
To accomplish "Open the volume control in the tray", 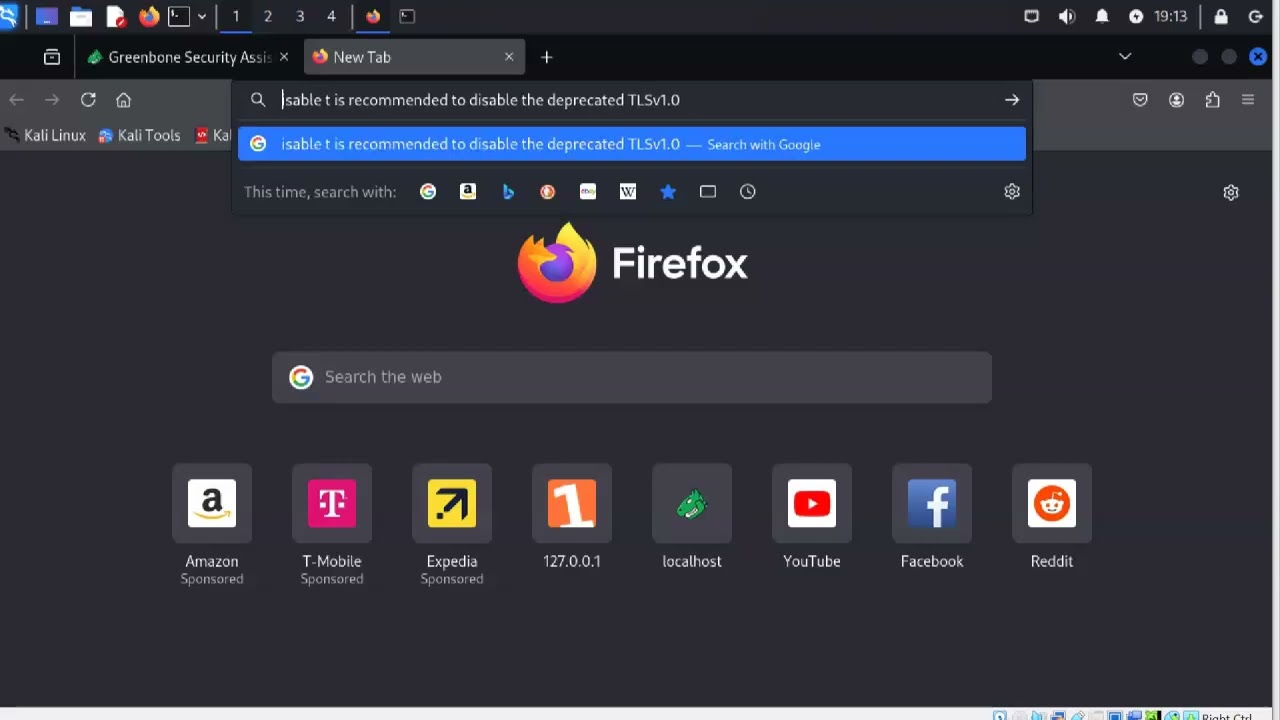I will [1067, 16].
